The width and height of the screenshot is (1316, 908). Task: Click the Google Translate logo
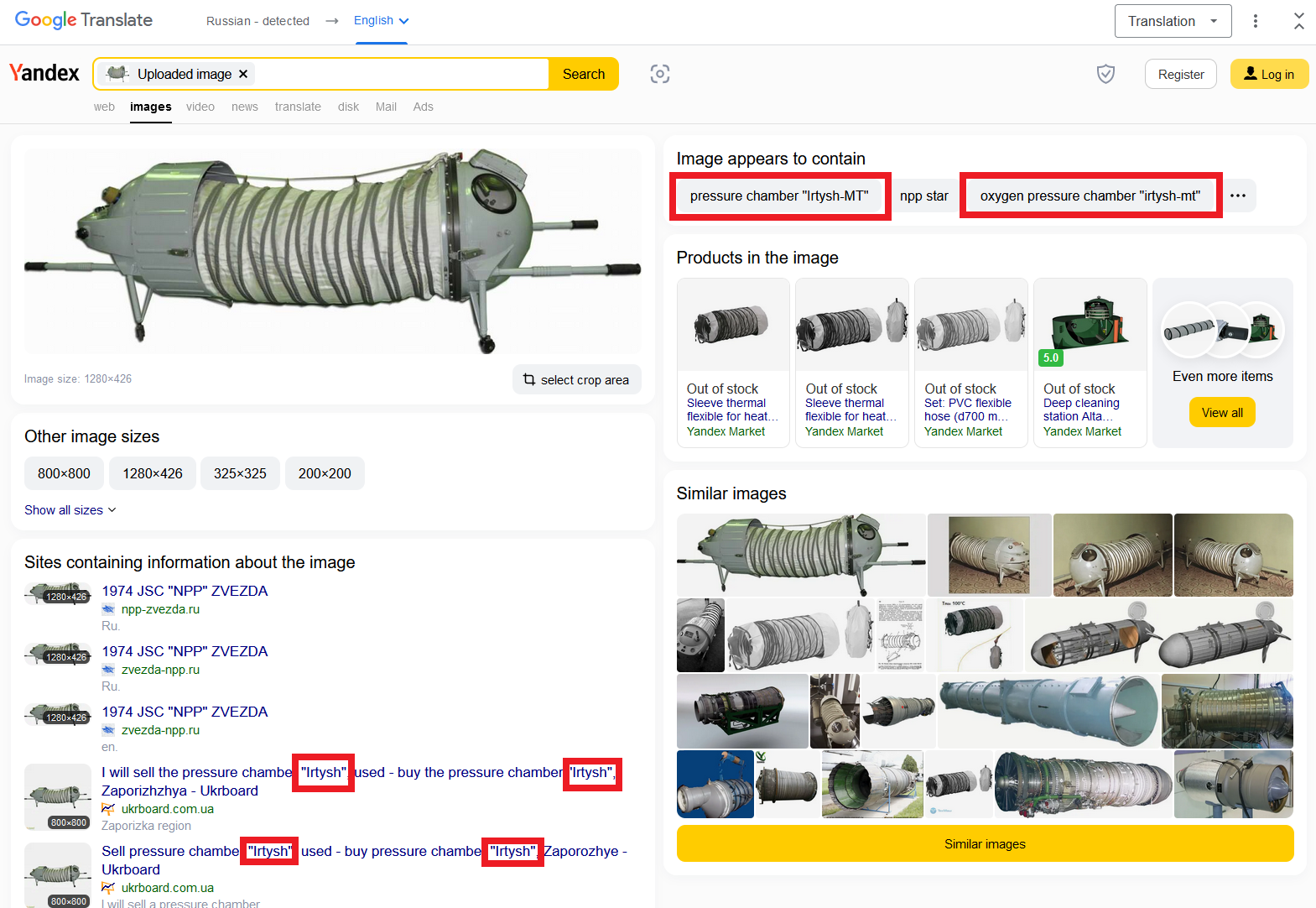click(84, 20)
